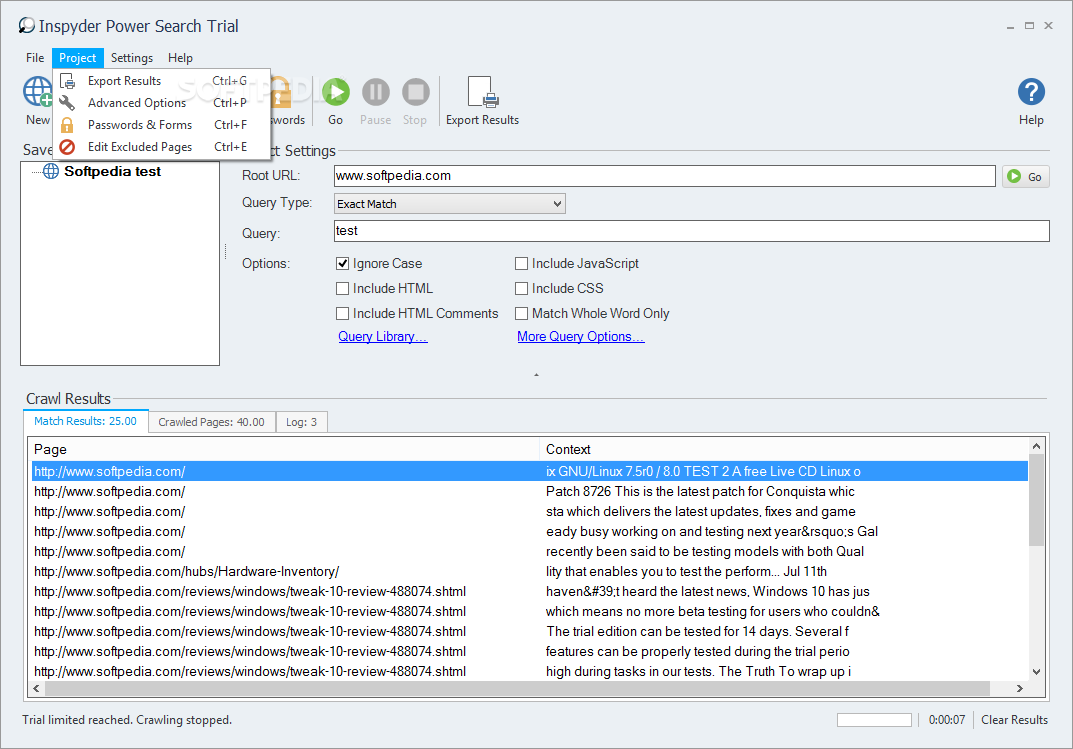This screenshot has width=1073, height=749.
Task: Click the Query input field
Action: (x=691, y=231)
